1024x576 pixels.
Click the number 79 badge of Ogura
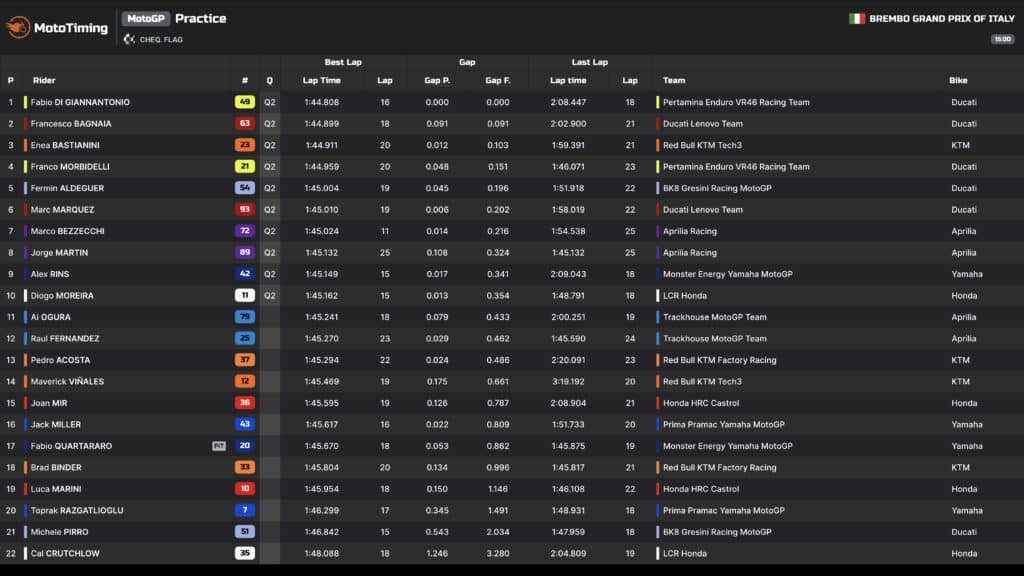click(x=245, y=317)
